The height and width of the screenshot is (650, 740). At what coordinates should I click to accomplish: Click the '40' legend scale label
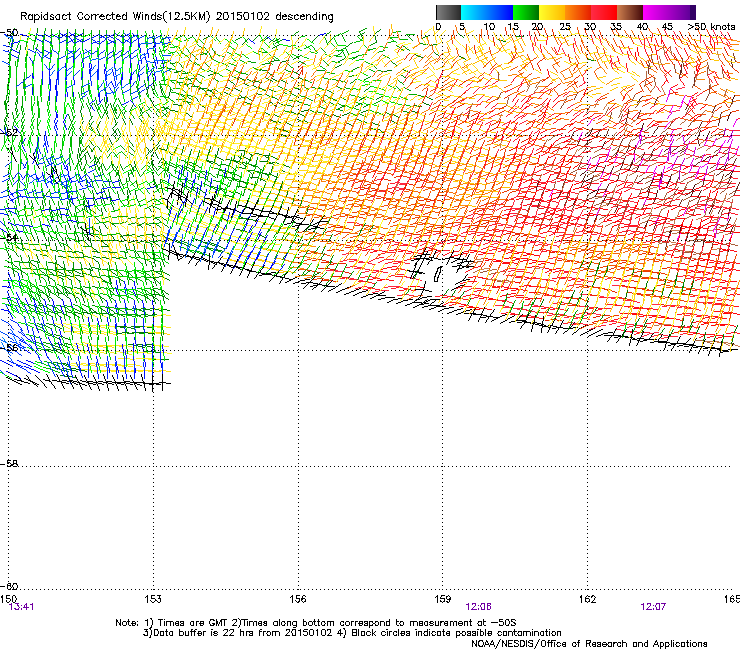pyautogui.click(x=642, y=26)
